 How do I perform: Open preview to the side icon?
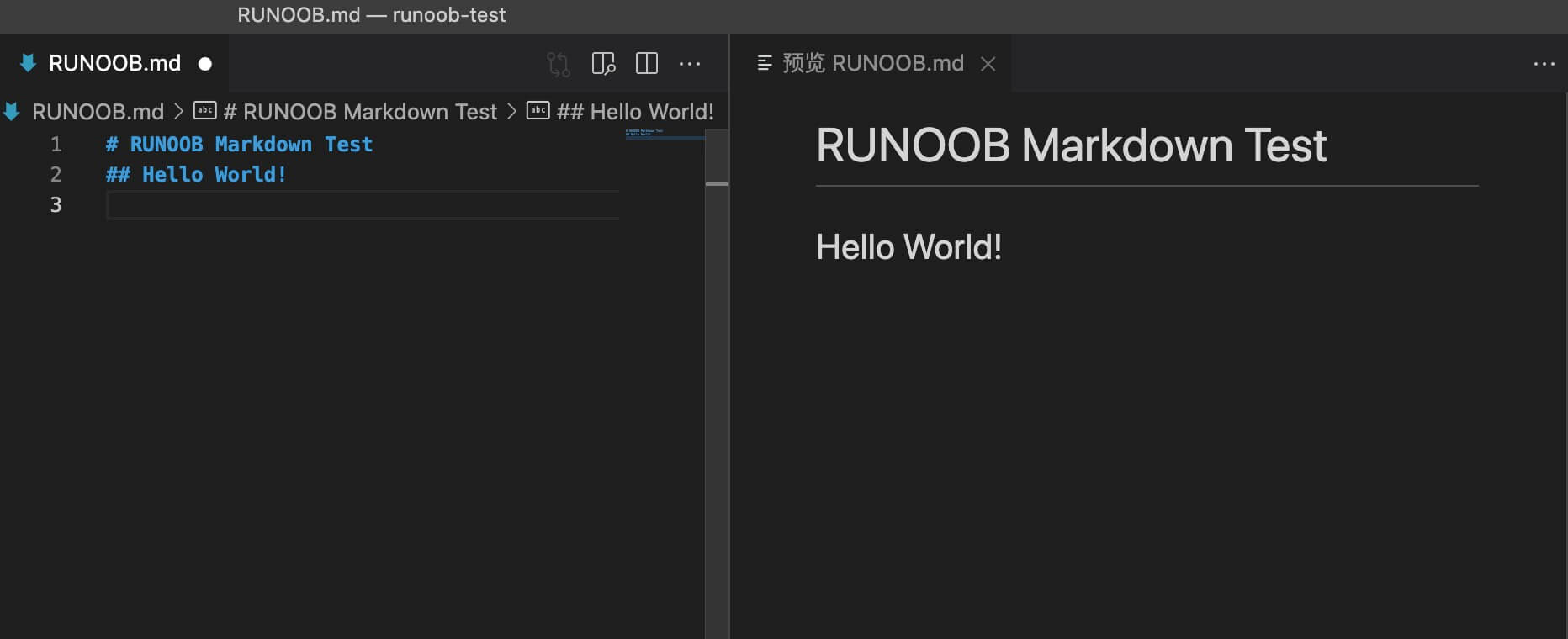pyautogui.click(x=603, y=64)
